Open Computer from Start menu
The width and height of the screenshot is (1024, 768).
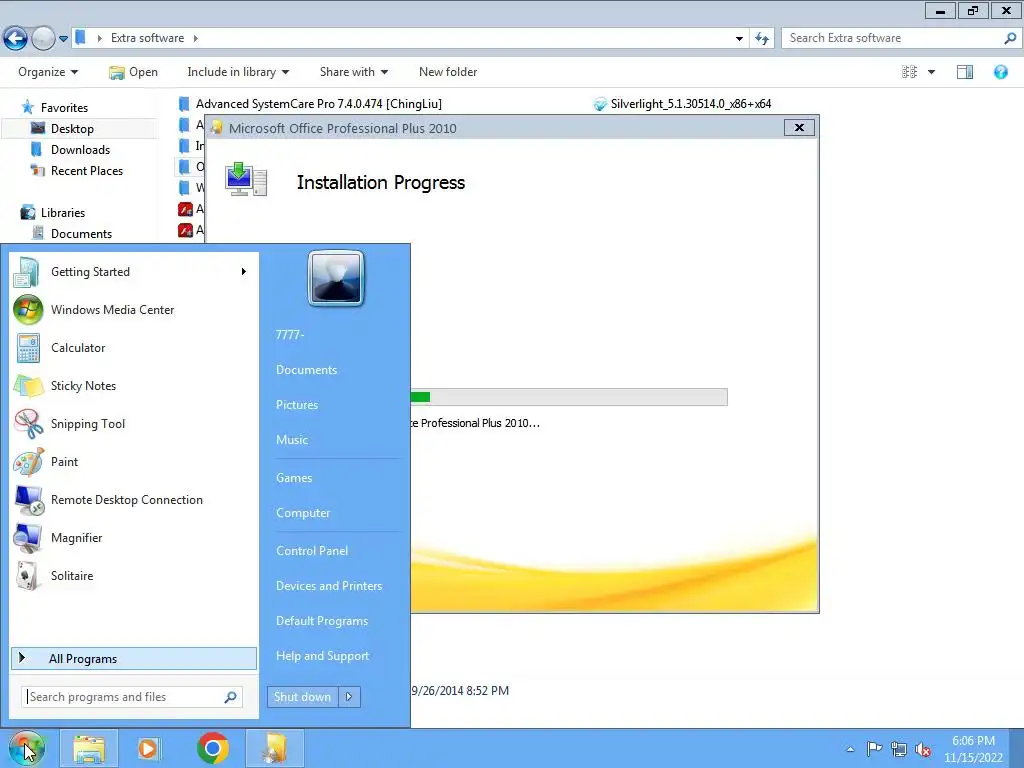(x=303, y=513)
